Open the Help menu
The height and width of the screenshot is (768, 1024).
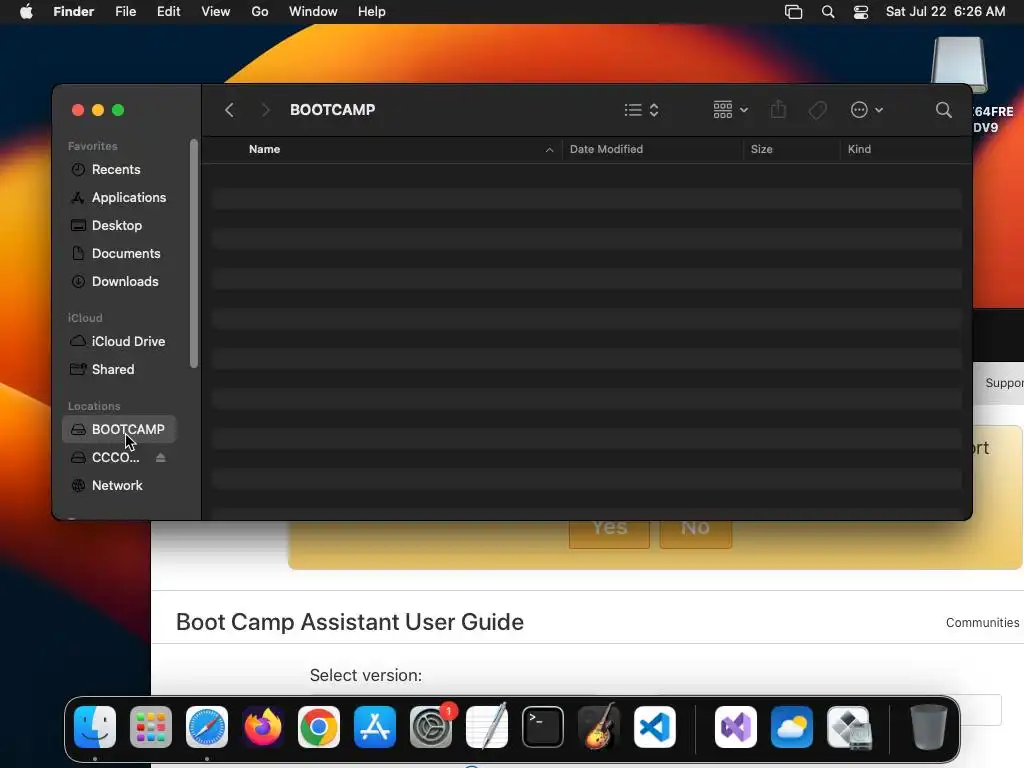coord(372,12)
